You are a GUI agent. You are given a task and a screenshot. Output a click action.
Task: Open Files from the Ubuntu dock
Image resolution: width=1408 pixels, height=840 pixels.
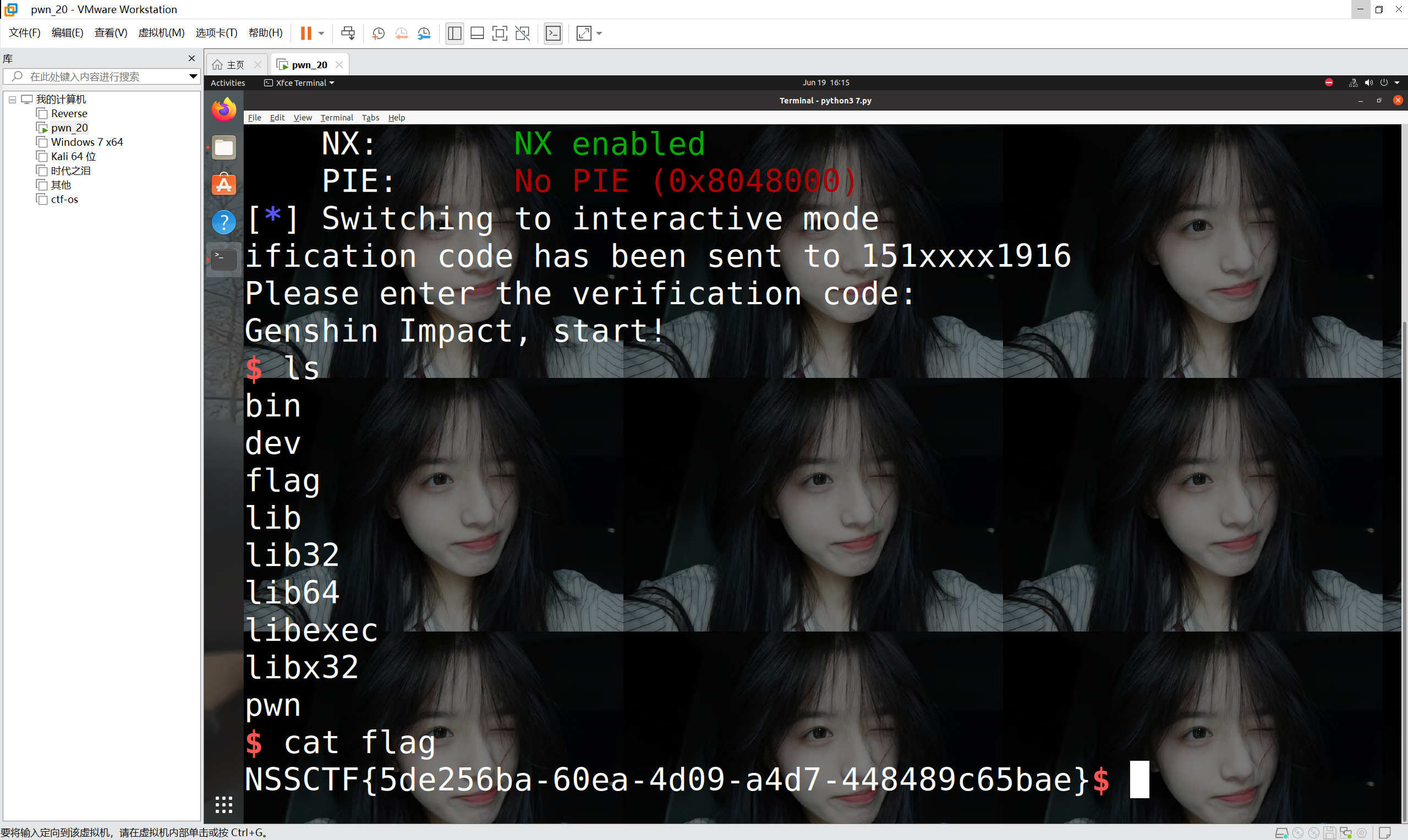click(x=223, y=147)
